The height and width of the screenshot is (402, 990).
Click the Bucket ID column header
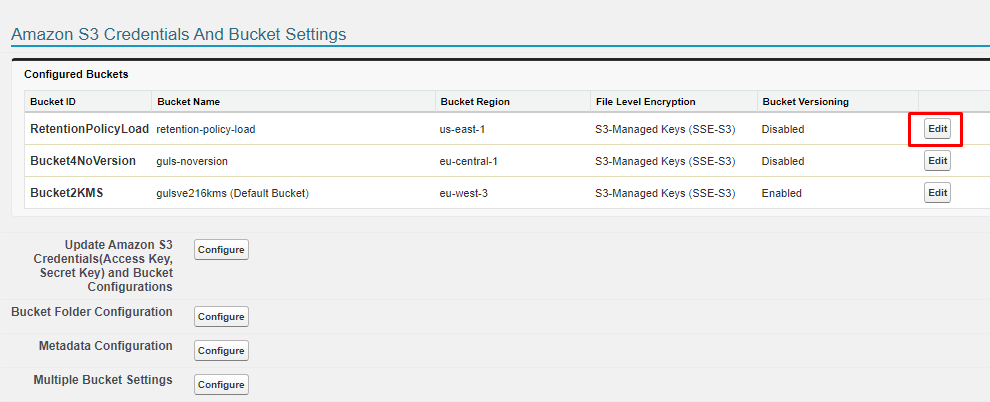(53, 102)
